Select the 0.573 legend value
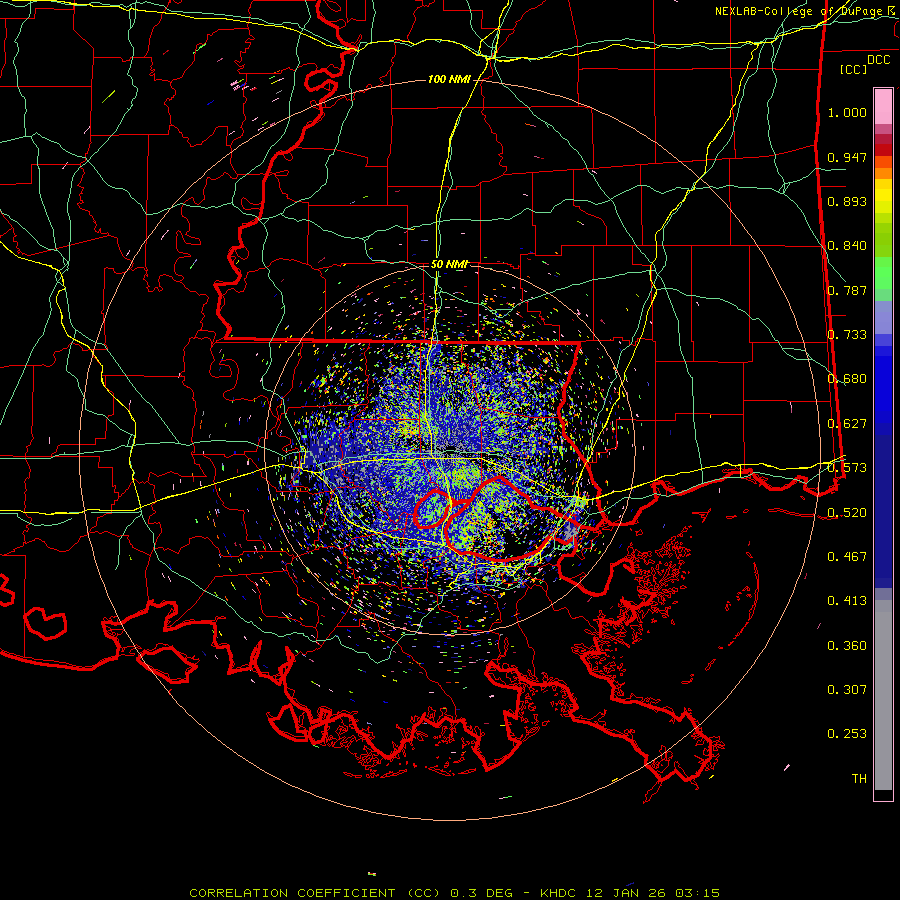Viewport: 900px width, 900px height. [847, 468]
